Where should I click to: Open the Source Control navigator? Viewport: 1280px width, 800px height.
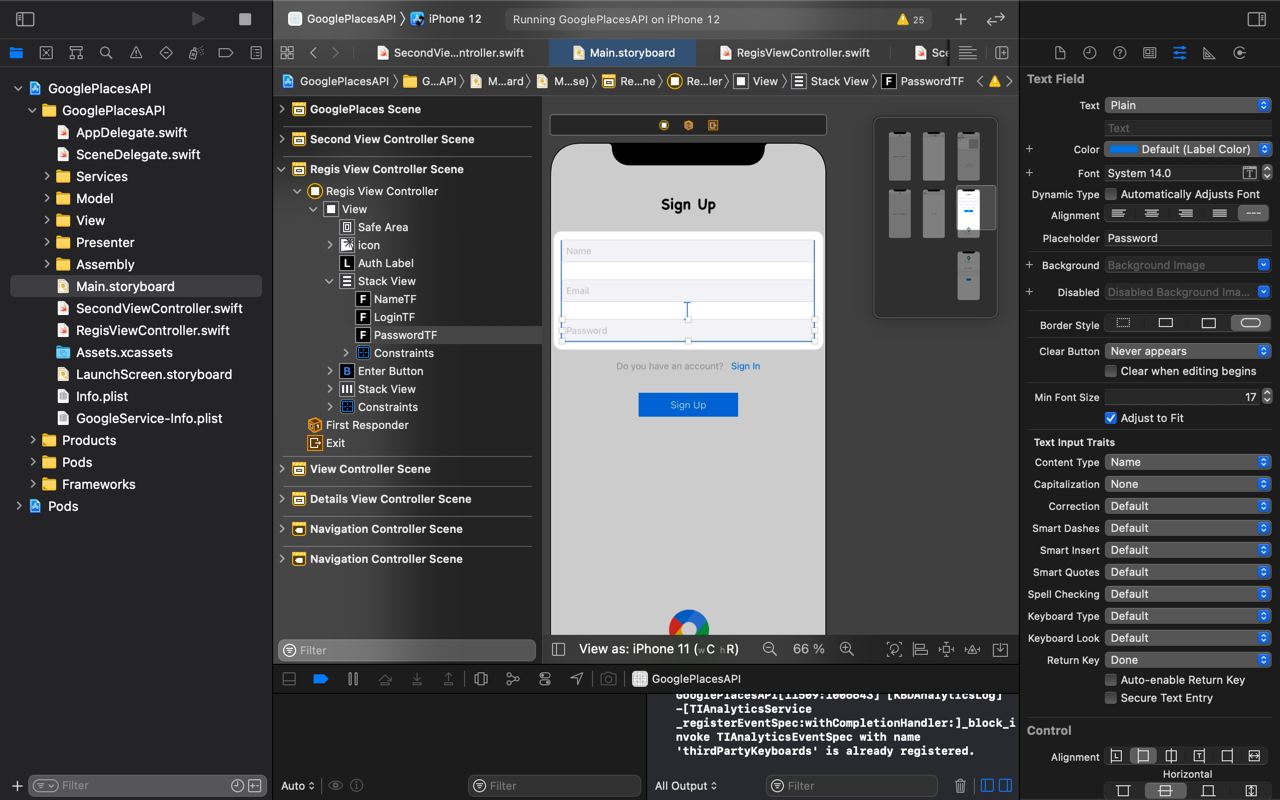pos(46,52)
